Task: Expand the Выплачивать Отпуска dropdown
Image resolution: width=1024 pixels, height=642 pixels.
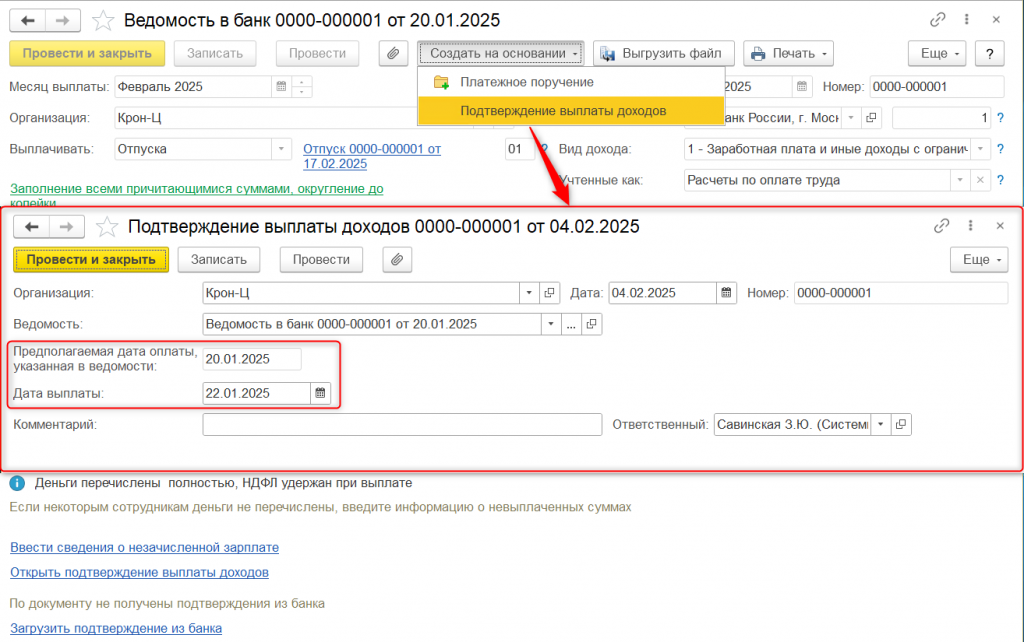Action: 281,149
